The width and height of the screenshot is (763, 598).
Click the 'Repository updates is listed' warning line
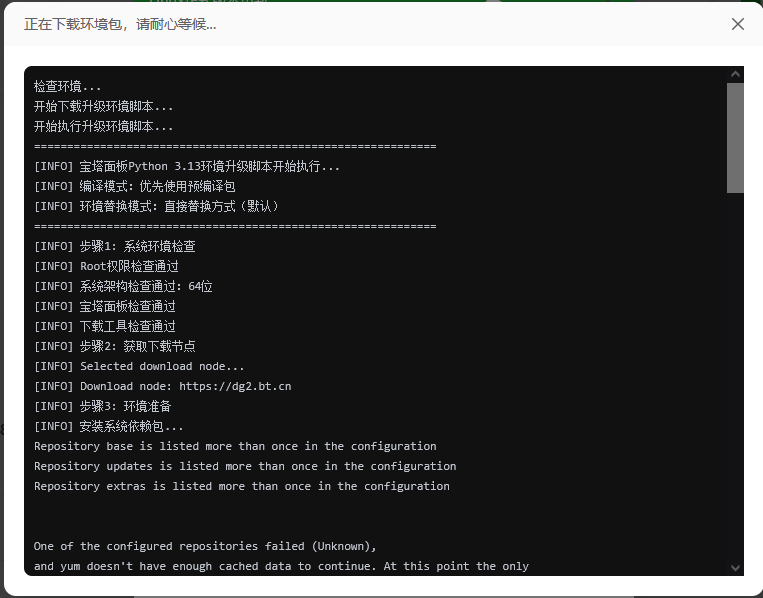click(245, 466)
